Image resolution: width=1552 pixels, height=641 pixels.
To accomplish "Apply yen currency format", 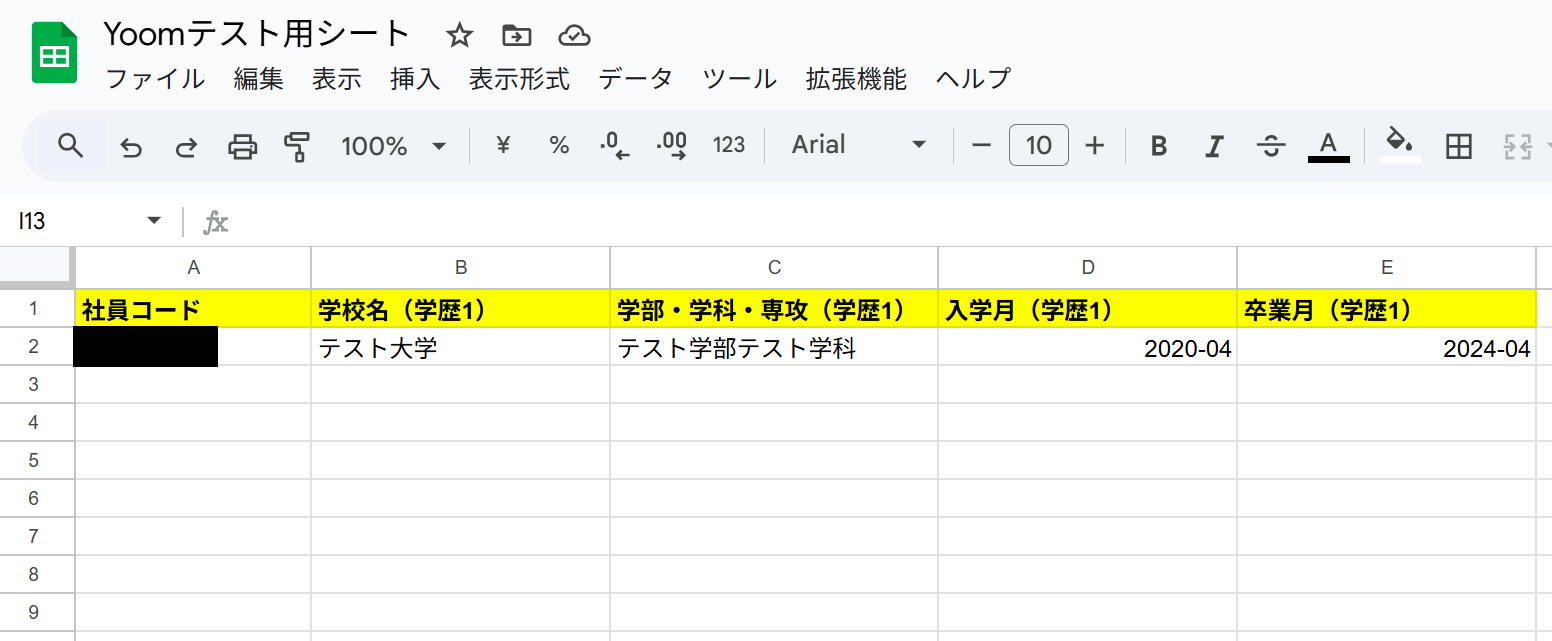I will (503, 146).
